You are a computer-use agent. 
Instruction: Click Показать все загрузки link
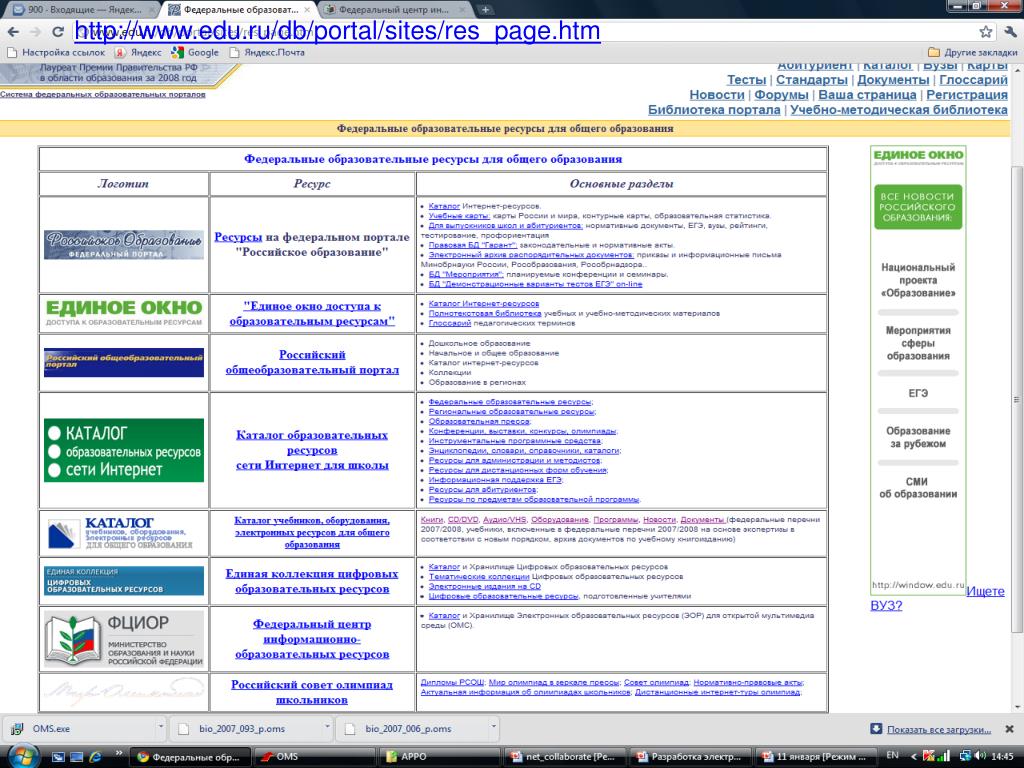938,729
